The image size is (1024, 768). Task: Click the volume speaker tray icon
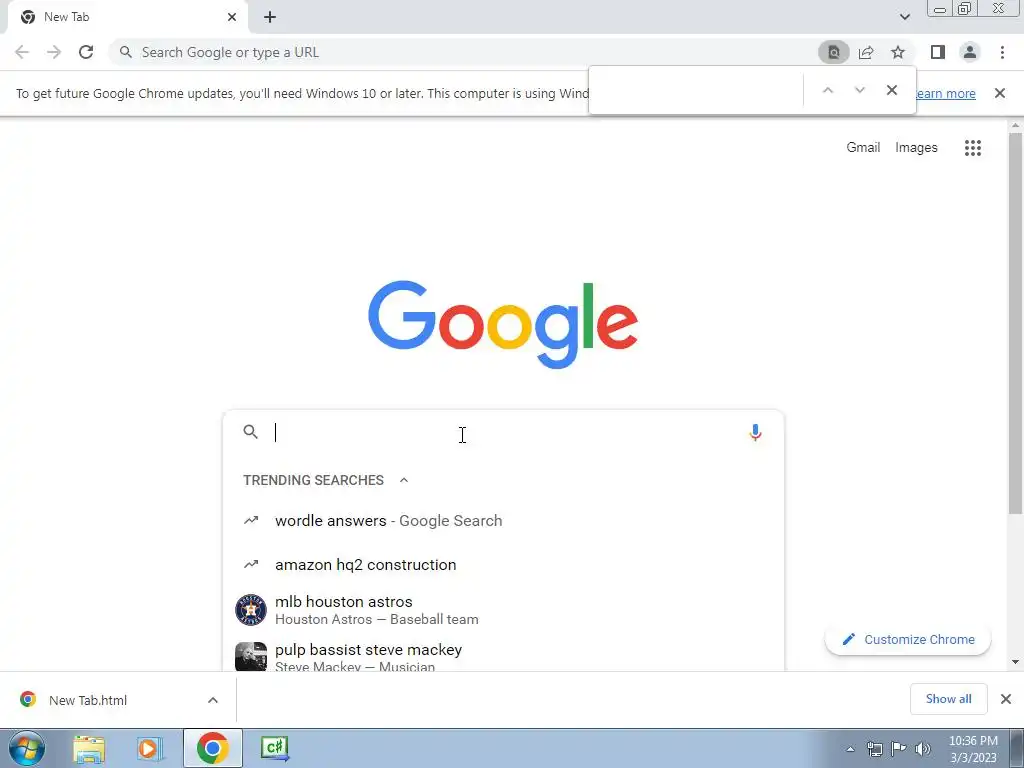click(923, 749)
